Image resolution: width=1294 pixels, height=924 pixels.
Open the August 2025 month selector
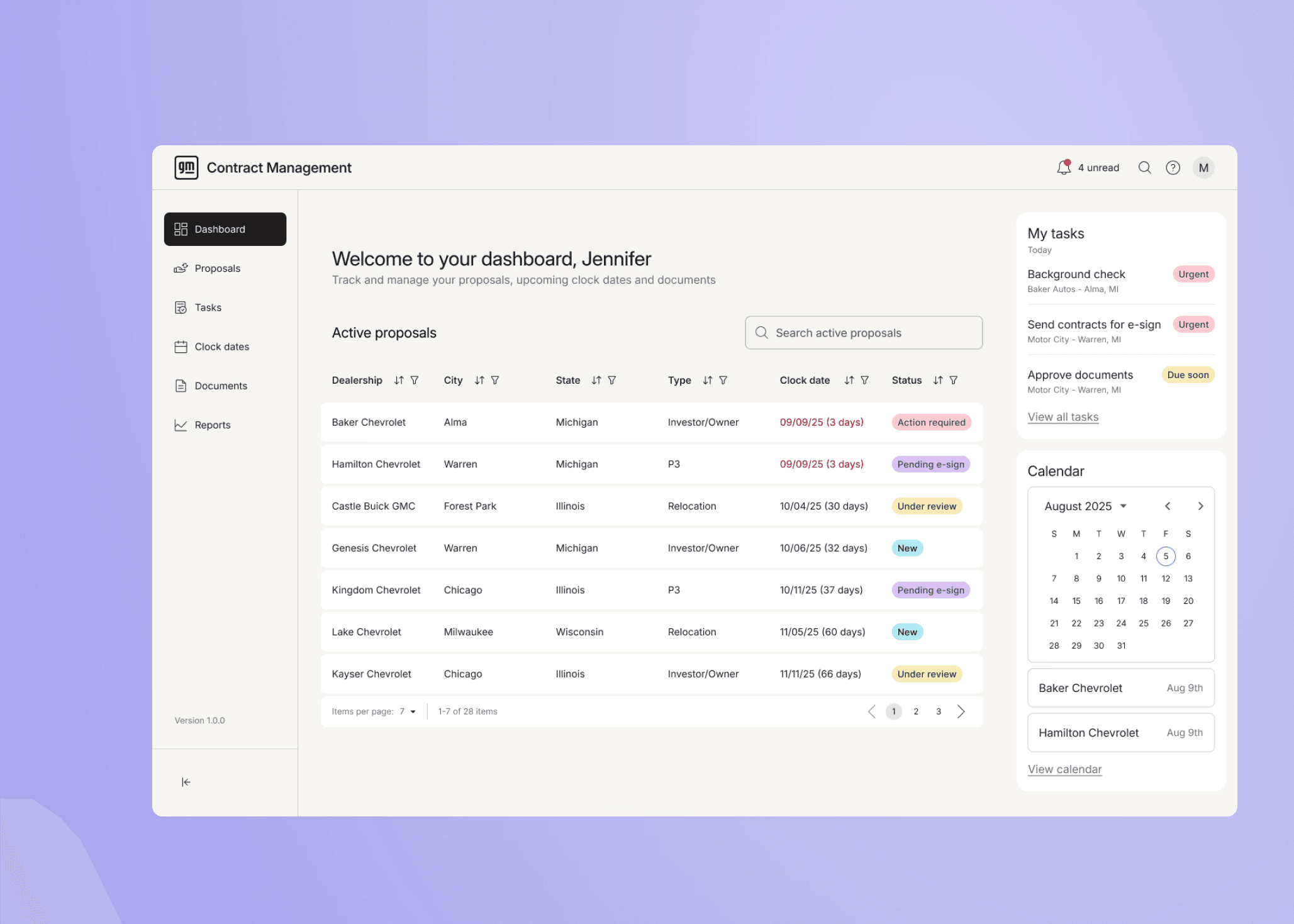tap(1085, 506)
